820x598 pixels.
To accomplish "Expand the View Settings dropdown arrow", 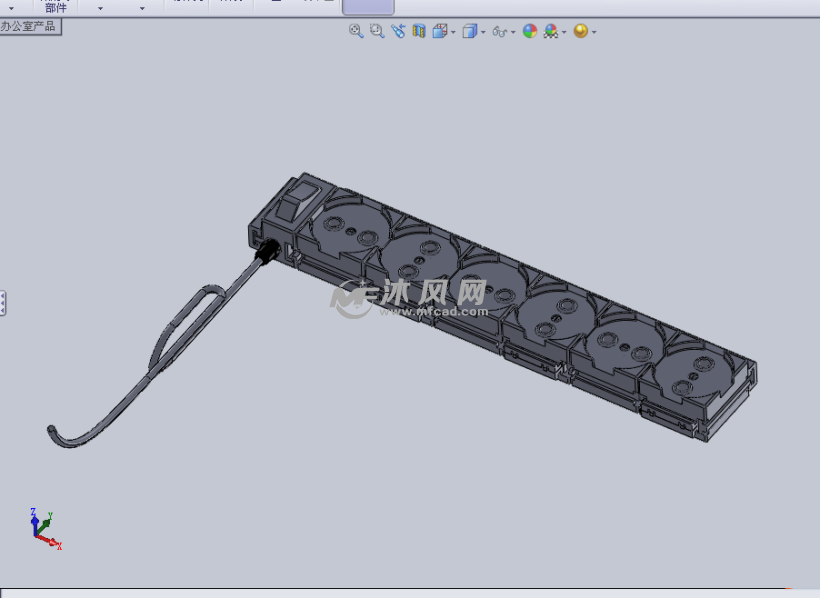I will pyautogui.click(x=594, y=32).
